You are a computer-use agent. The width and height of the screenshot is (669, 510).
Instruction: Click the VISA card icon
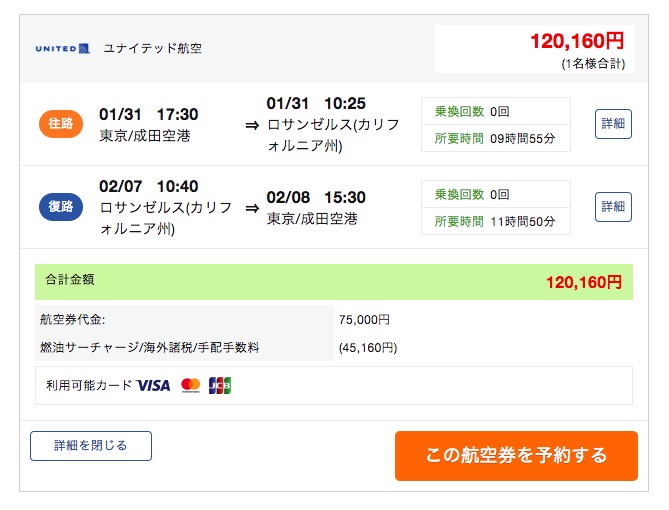154,385
